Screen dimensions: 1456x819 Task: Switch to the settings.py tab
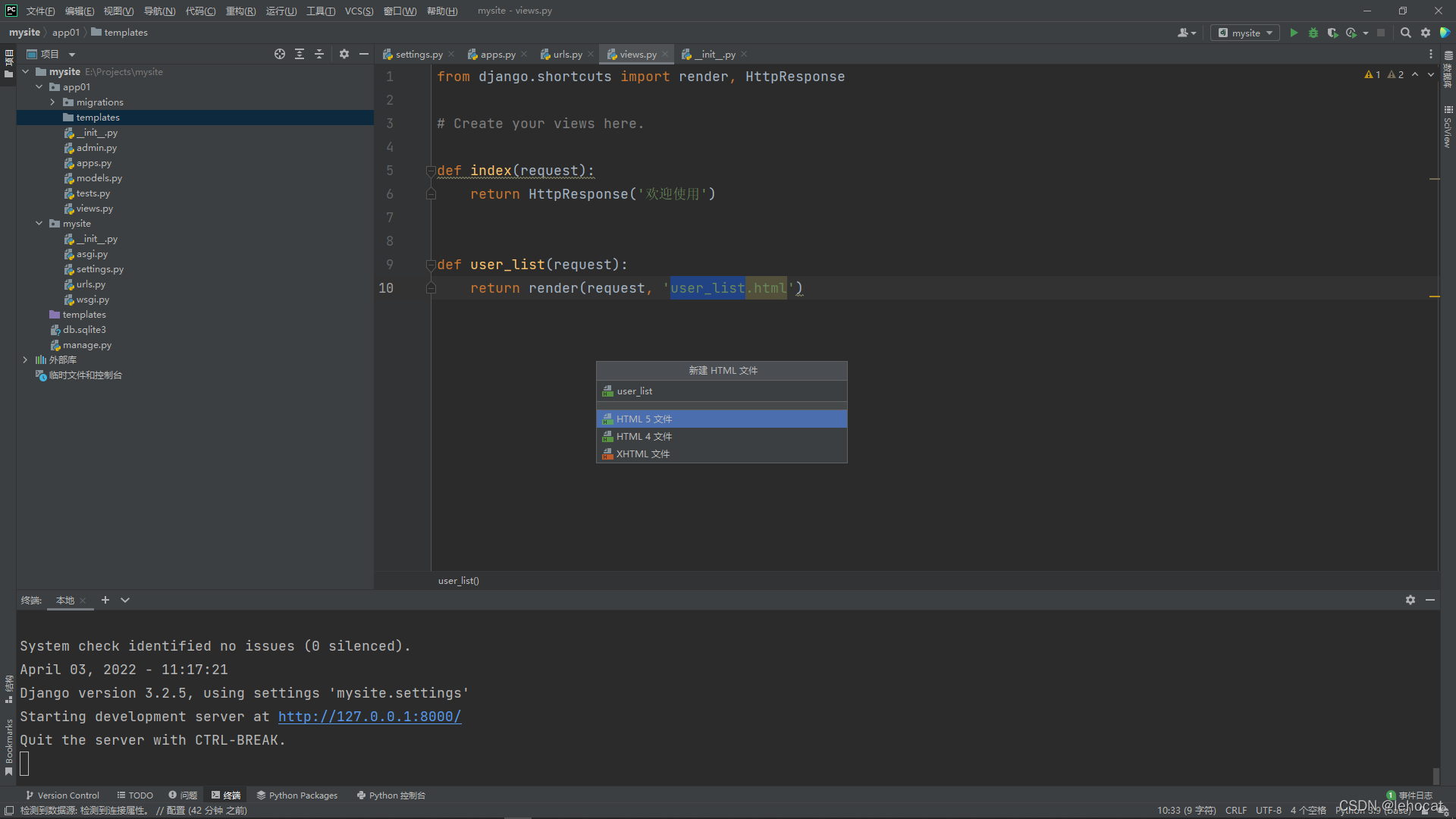point(419,55)
